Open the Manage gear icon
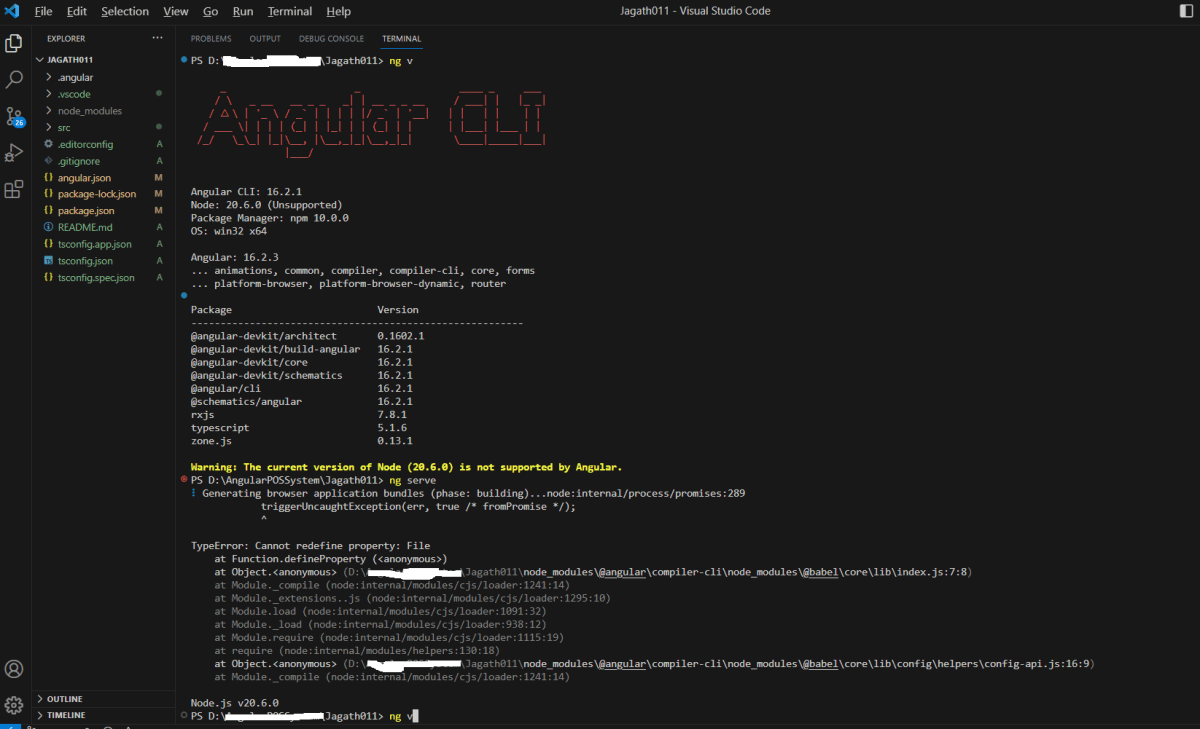 tap(14, 705)
